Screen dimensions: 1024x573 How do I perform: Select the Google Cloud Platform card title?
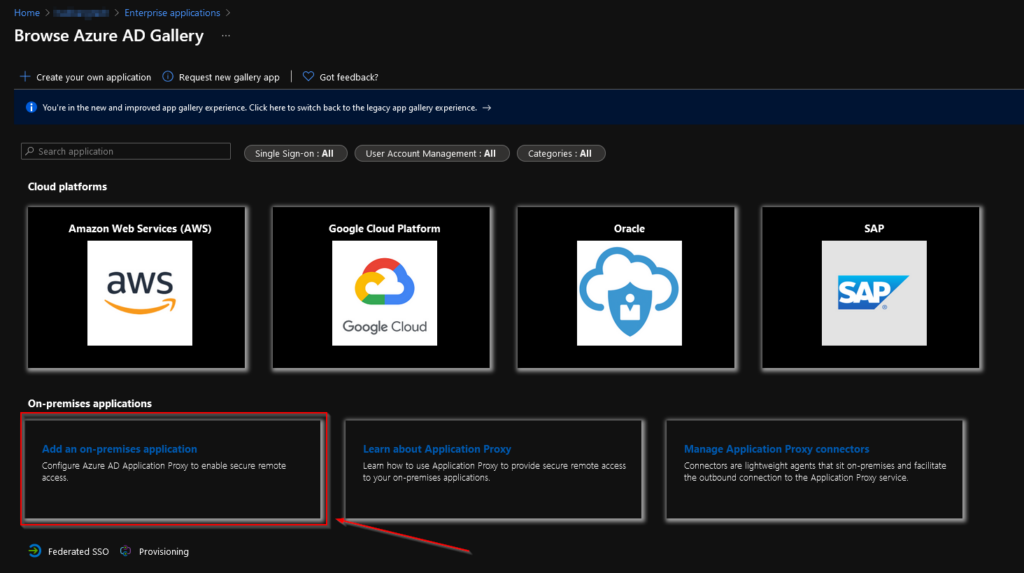[x=384, y=229]
